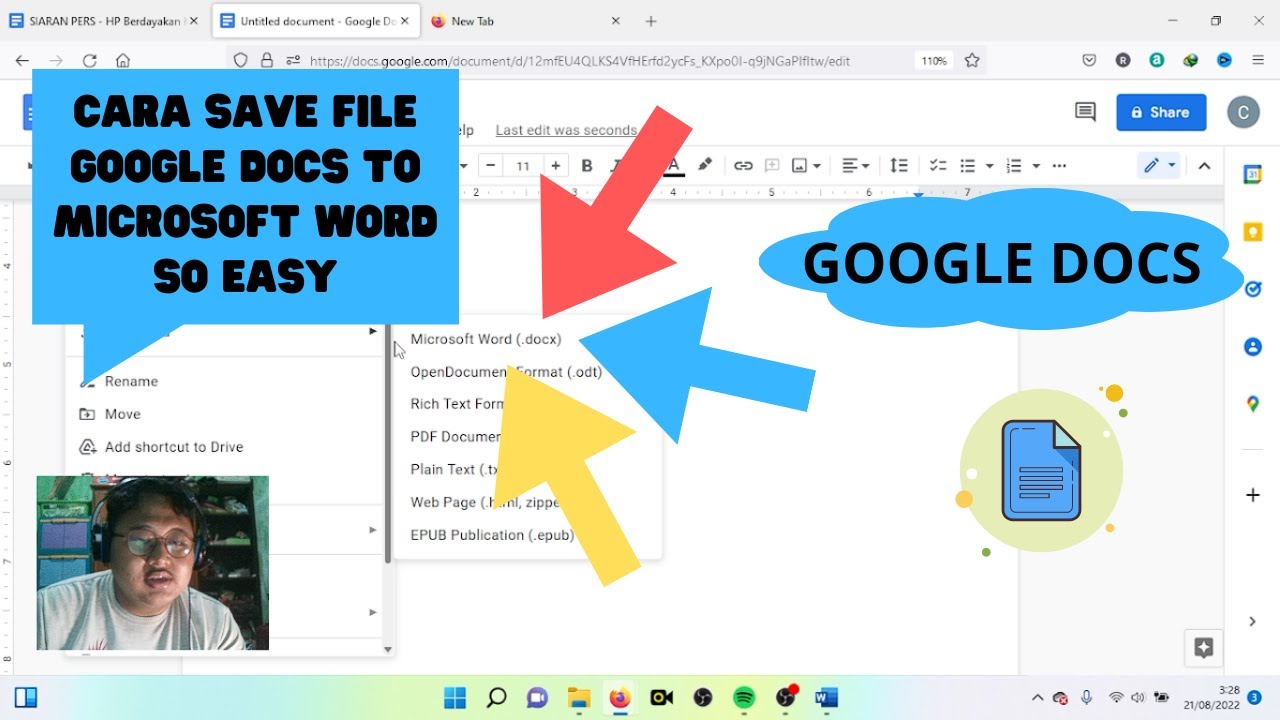Switch to the SIARAN PERS browser tab
Image resolution: width=1280 pixels, height=720 pixels.
(106, 21)
